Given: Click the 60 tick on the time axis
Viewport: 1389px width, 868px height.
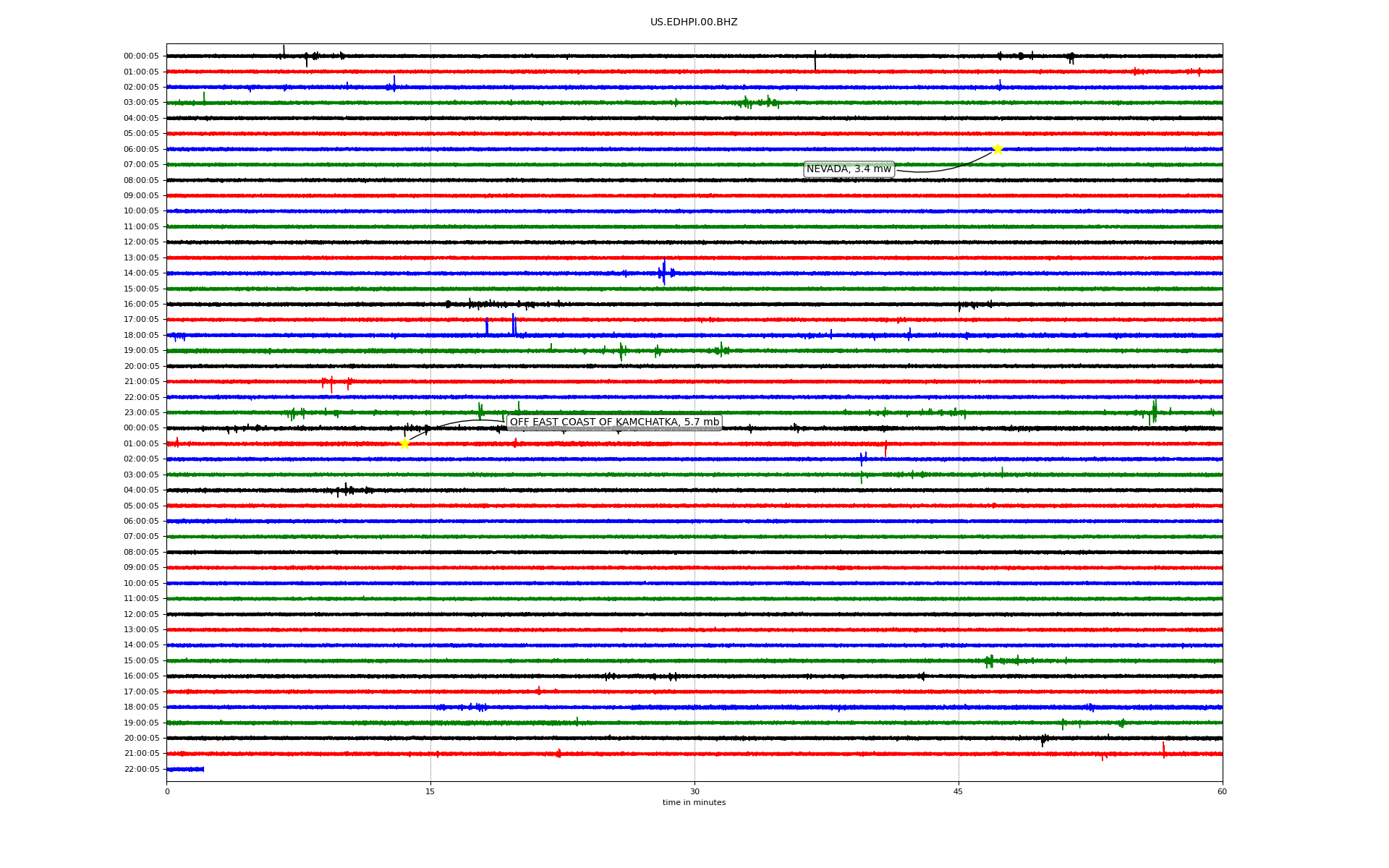Looking at the screenshot, I should coord(1222,791).
